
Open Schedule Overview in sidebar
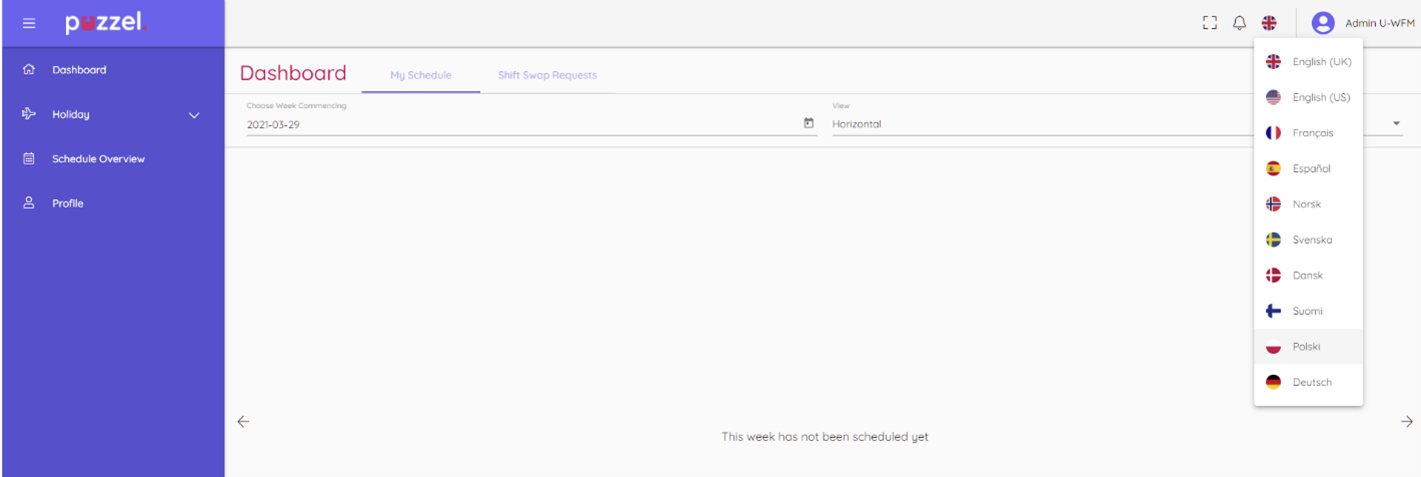tap(98, 159)
